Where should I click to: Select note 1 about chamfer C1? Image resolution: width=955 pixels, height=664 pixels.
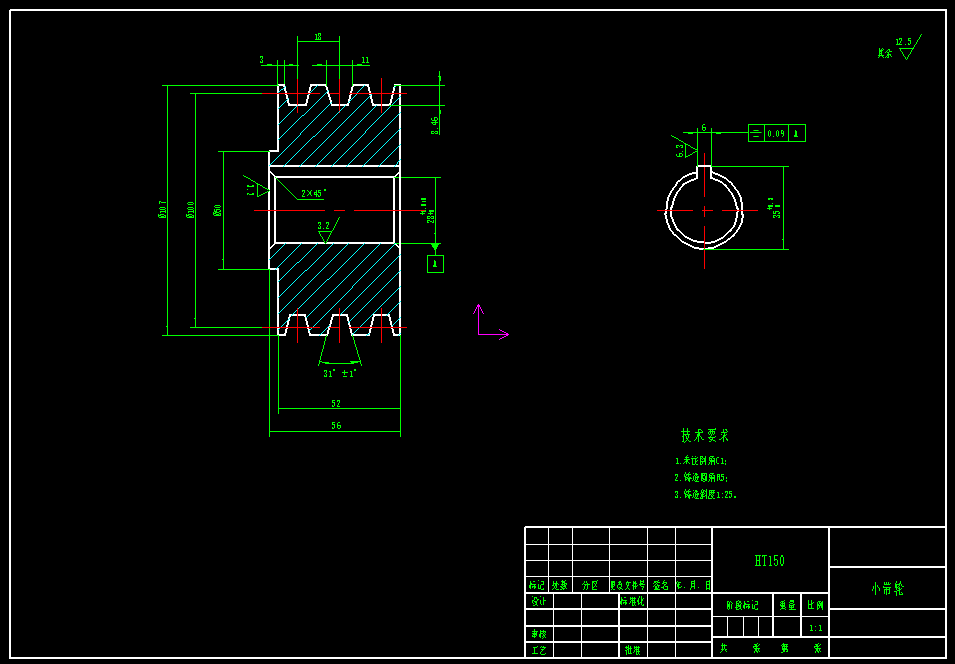(701, 461)
